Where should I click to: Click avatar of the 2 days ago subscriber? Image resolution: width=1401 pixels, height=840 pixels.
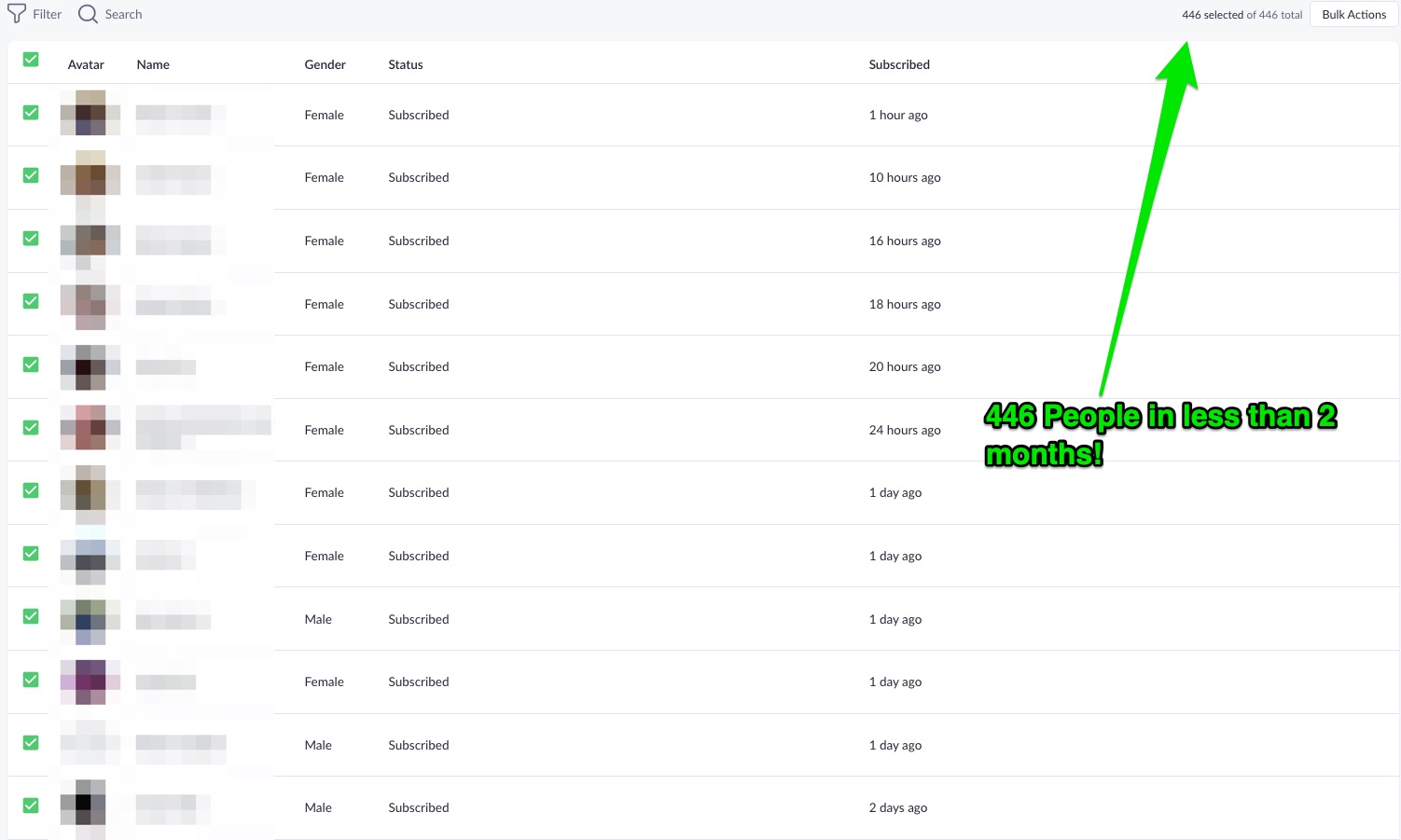point(90,806)
